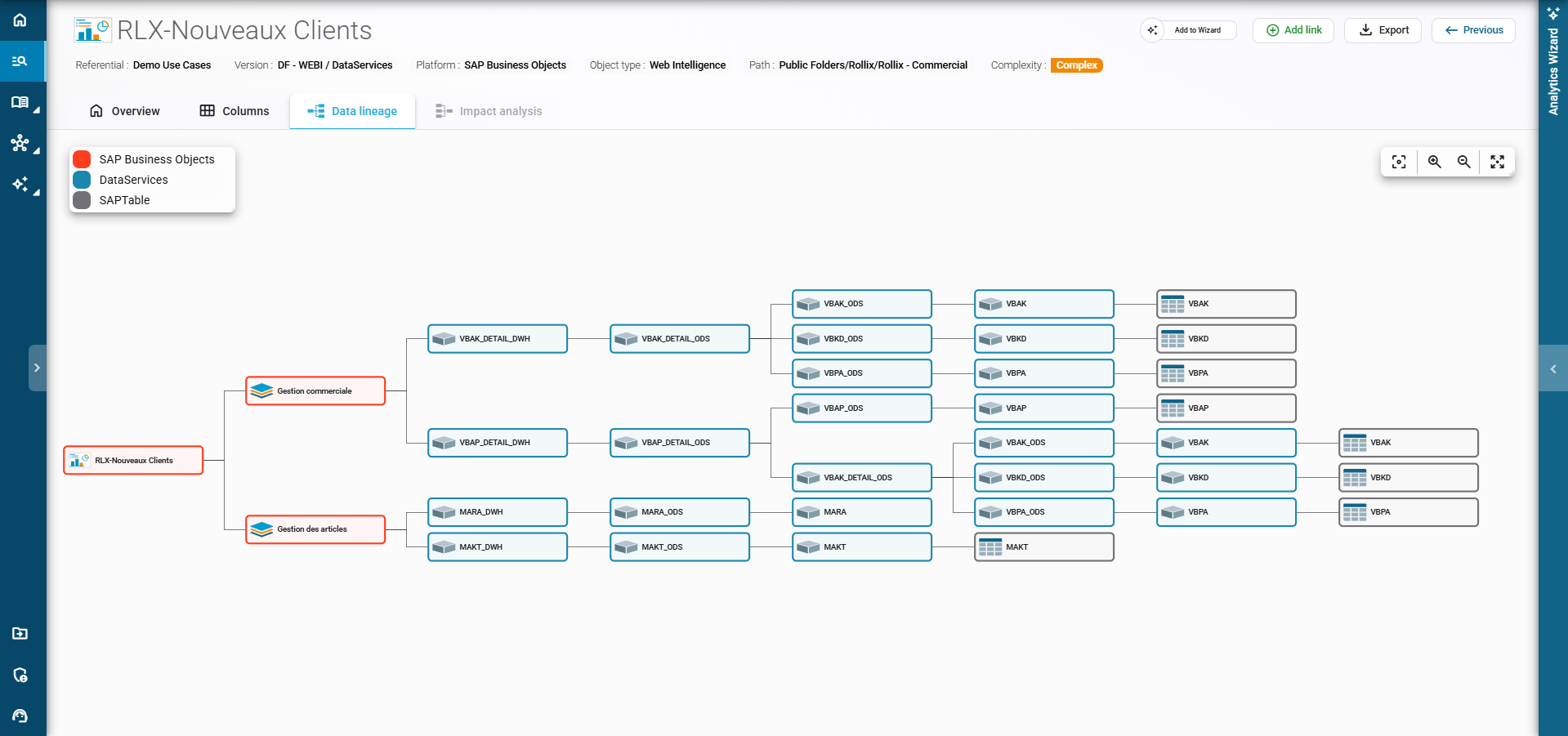Image resolution: width=1568 pixels, height=736 pixels.
Task: Select the Gestion commerciale node
Action: (315, 391)
